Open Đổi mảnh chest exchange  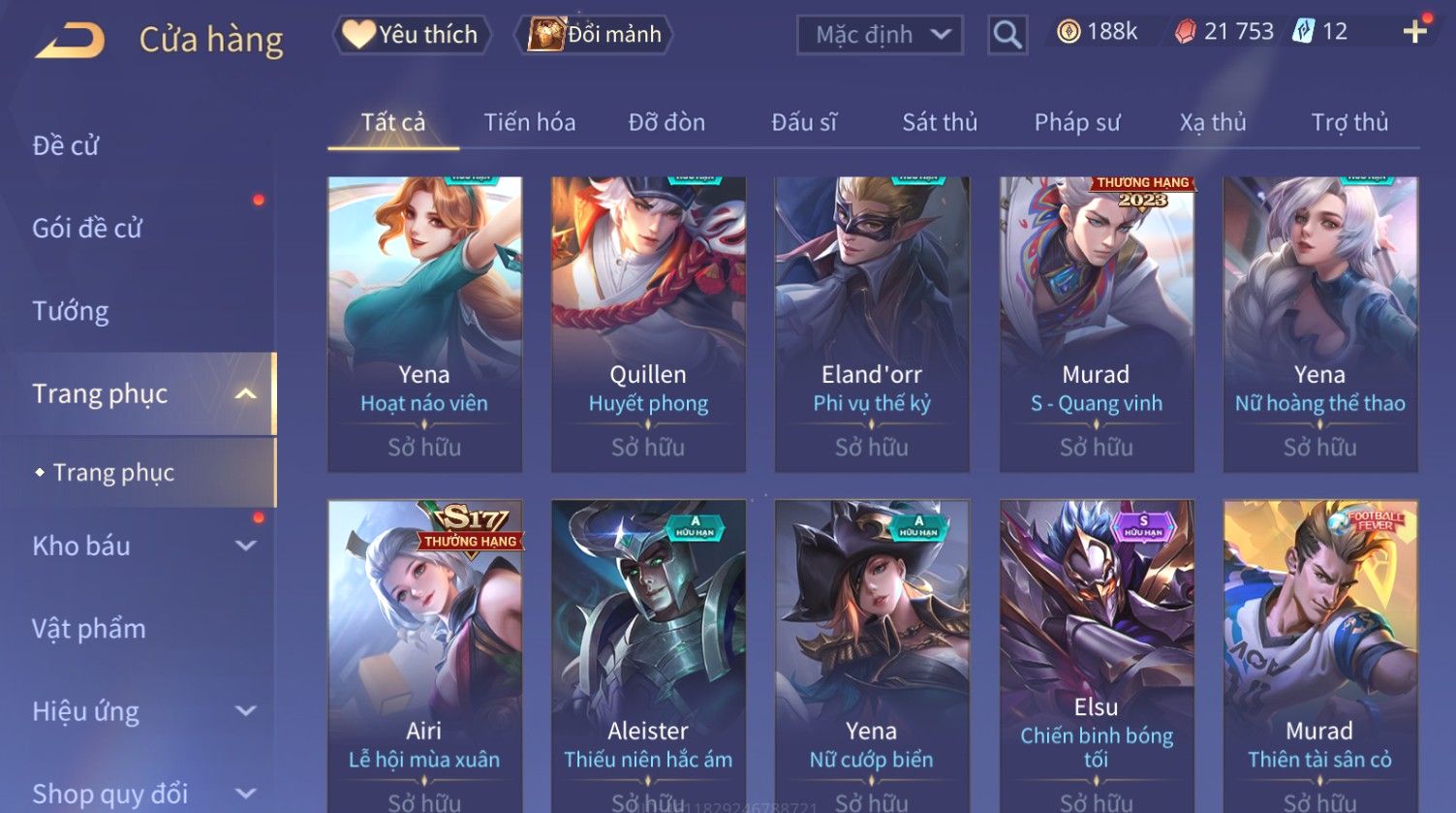[x=594, y=35]
